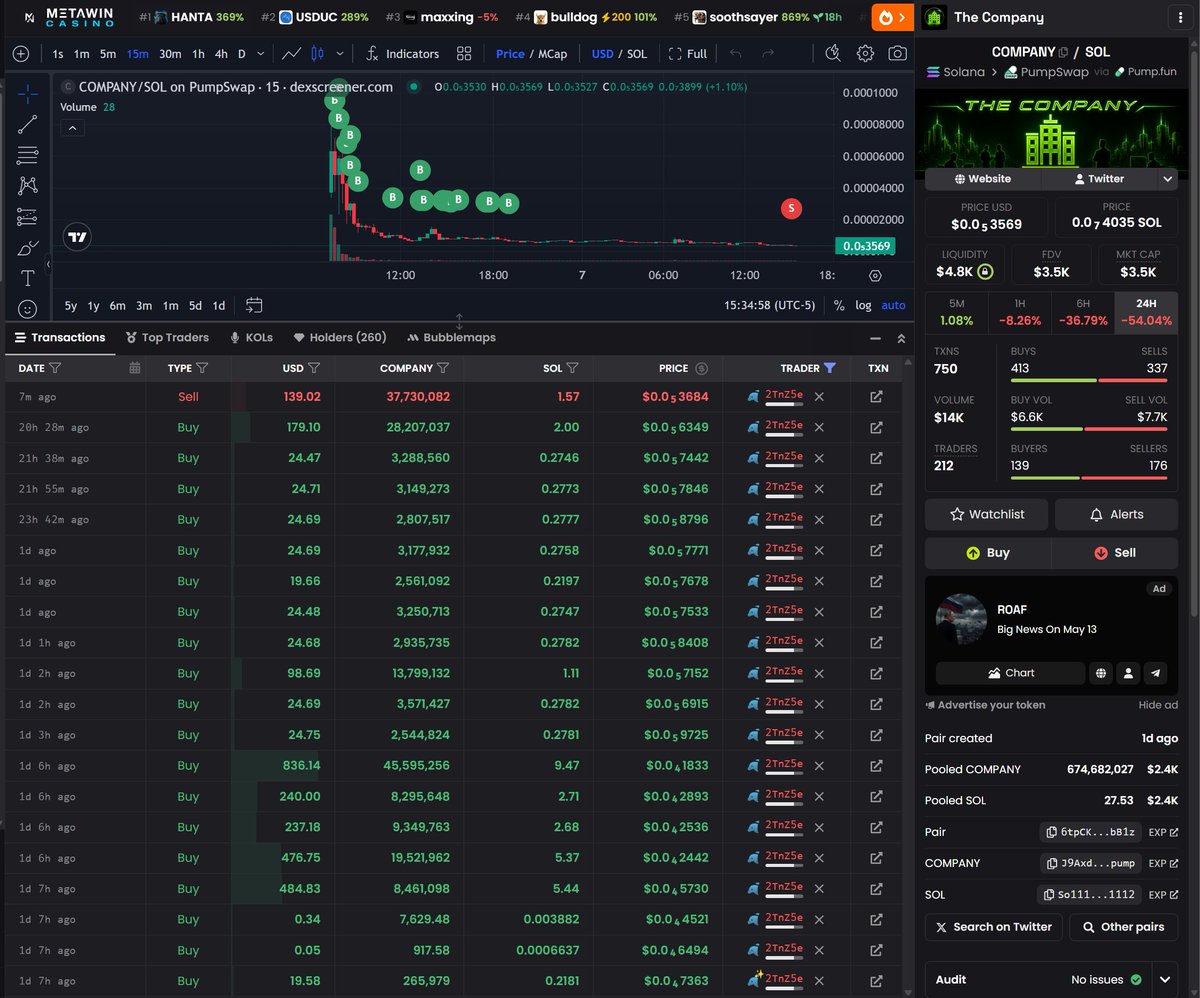The width and height of the screenshot is (1200, 998).
Task: Open the chart layout grid icon
Action: (464, 54)
